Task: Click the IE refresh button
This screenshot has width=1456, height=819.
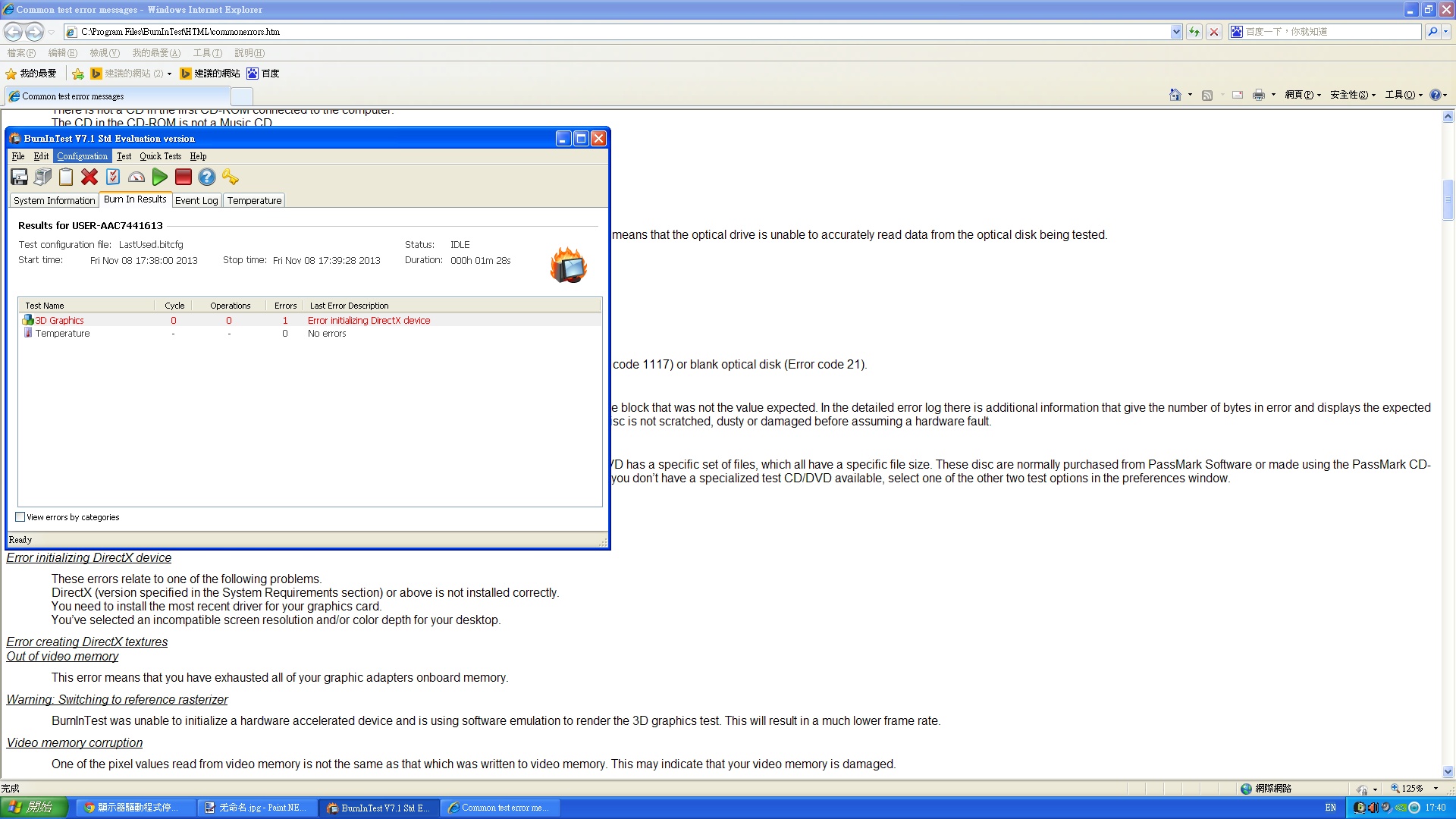Action: click(x=1194, y=32)
